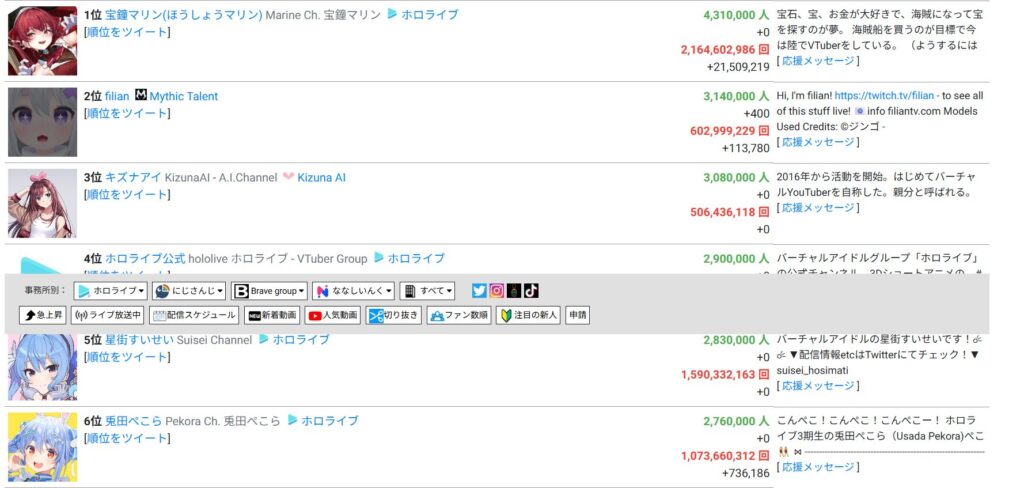Click 宝鐘マリン channel thumbnail
1024x488 pixels.
tap(42, 41)
